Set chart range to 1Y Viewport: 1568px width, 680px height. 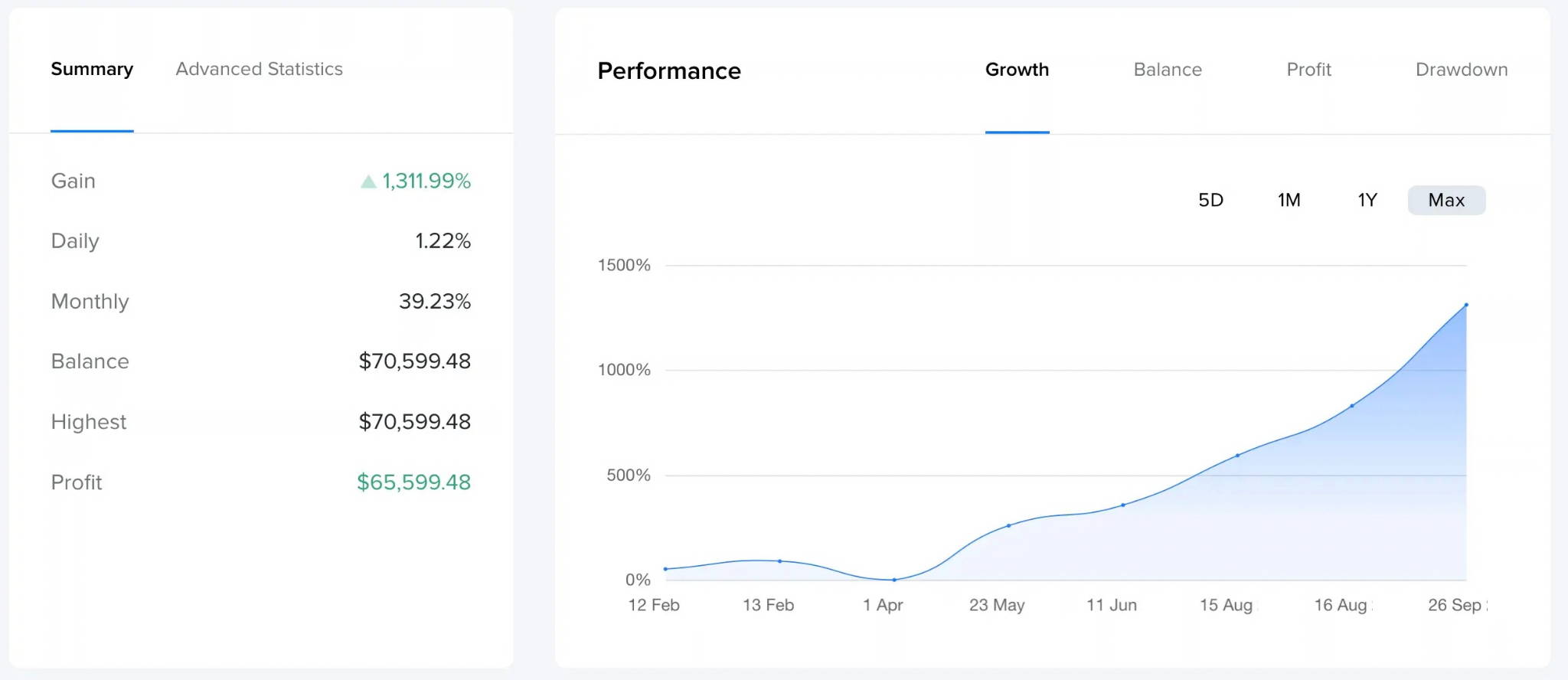click(1367, 200)
